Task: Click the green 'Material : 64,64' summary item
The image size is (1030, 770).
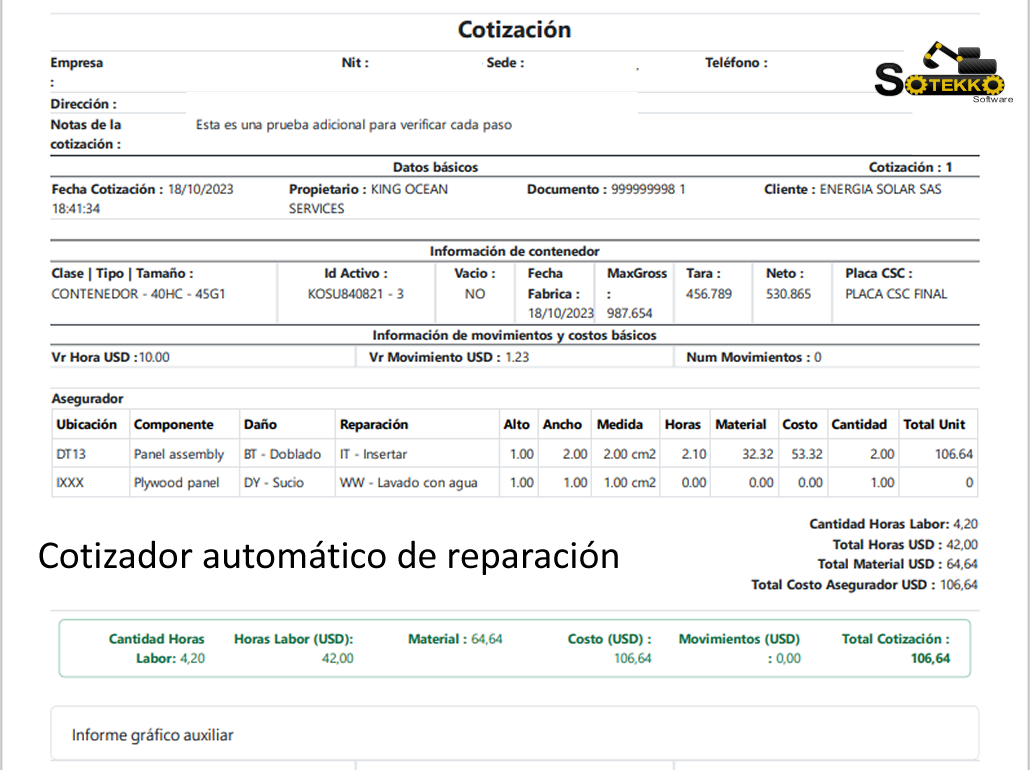Action: [x=455, y=639]
